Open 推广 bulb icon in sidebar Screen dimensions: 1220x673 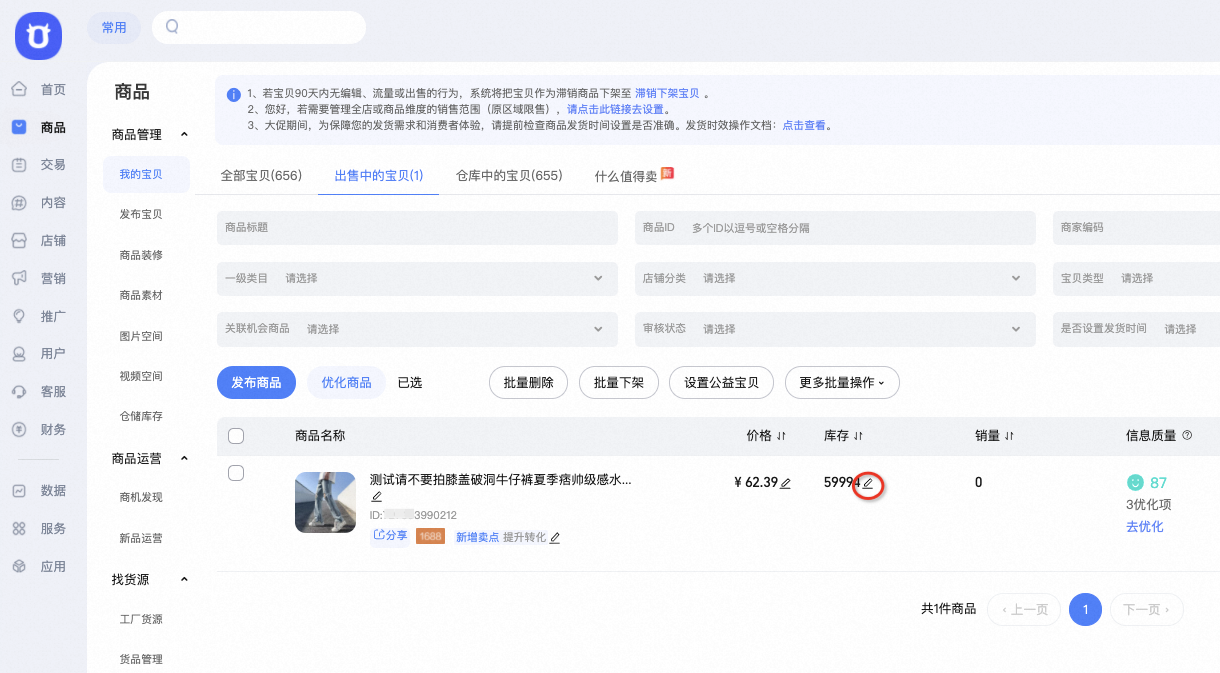point(19,316)
